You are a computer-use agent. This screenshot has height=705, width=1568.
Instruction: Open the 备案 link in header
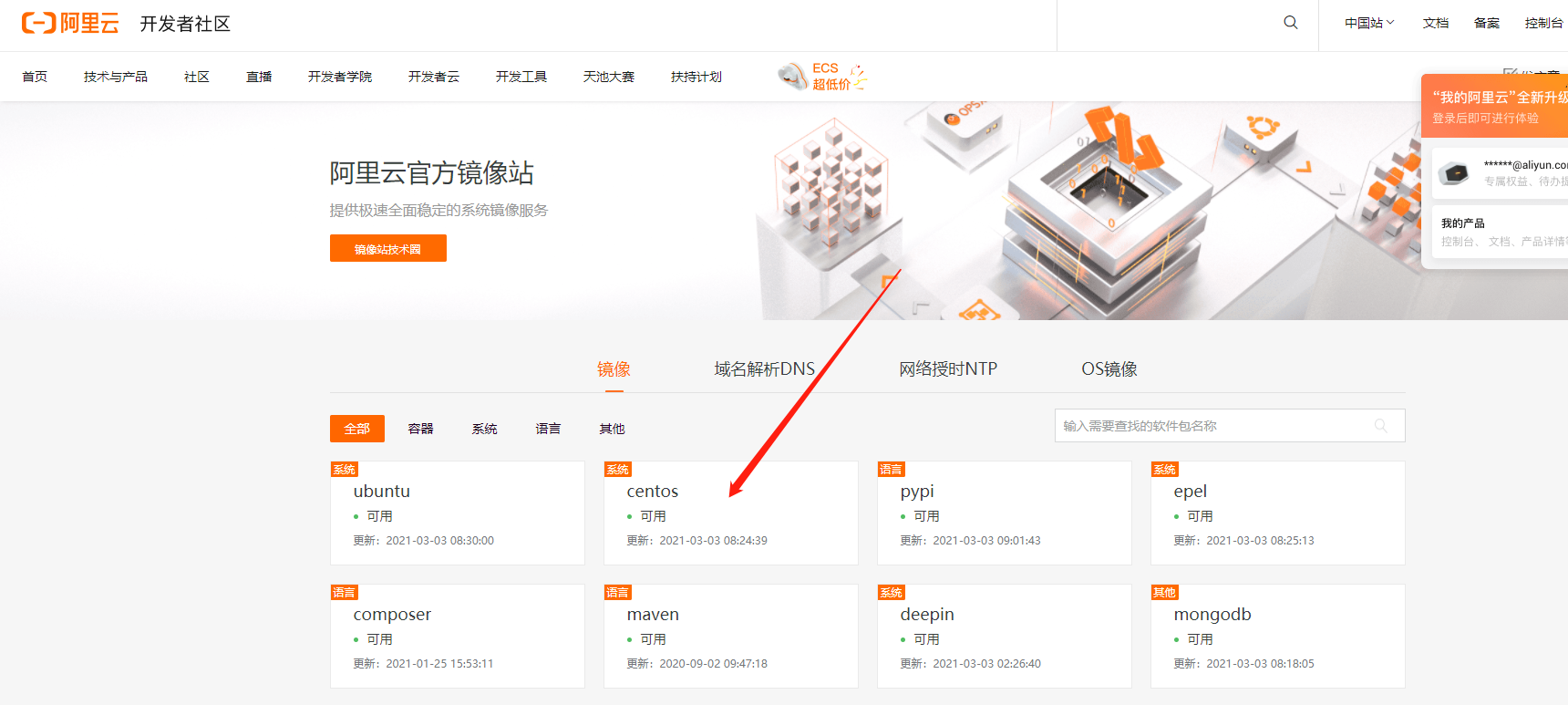point(1487,23)
